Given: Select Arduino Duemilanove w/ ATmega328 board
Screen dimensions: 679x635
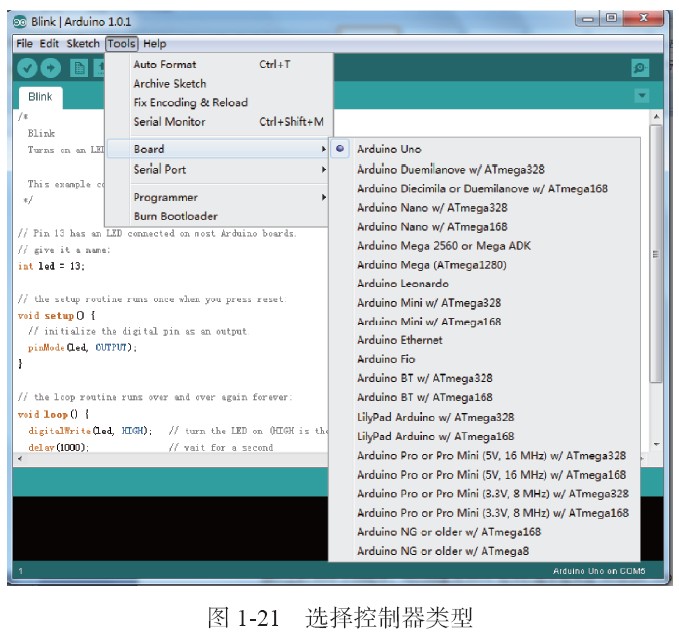Looking at the screenshot, I should (485, 169).
